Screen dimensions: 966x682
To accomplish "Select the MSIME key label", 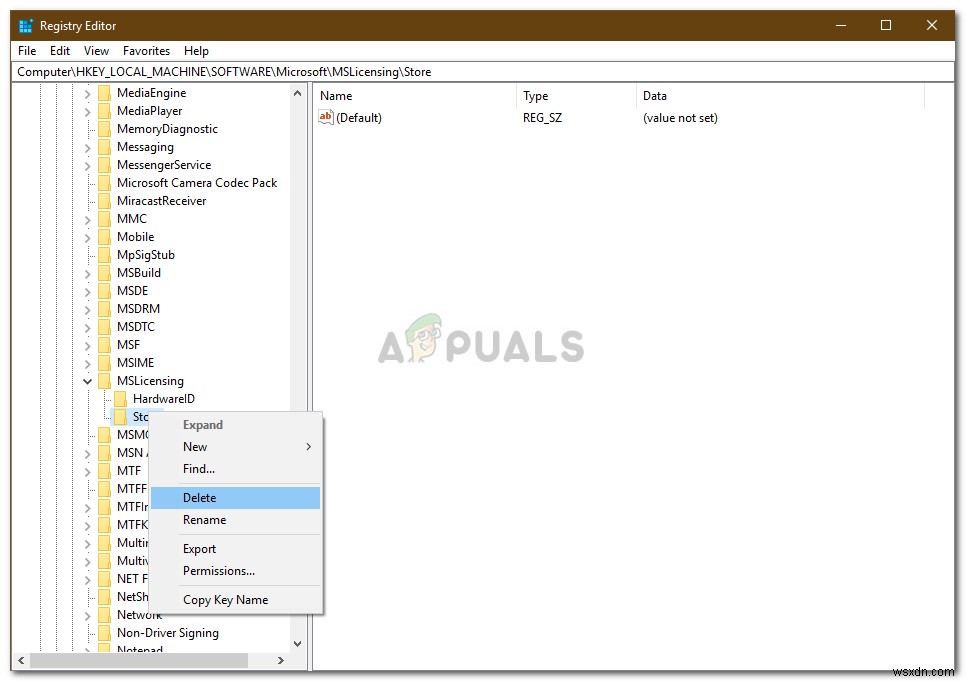I will (x=136, y=363).
